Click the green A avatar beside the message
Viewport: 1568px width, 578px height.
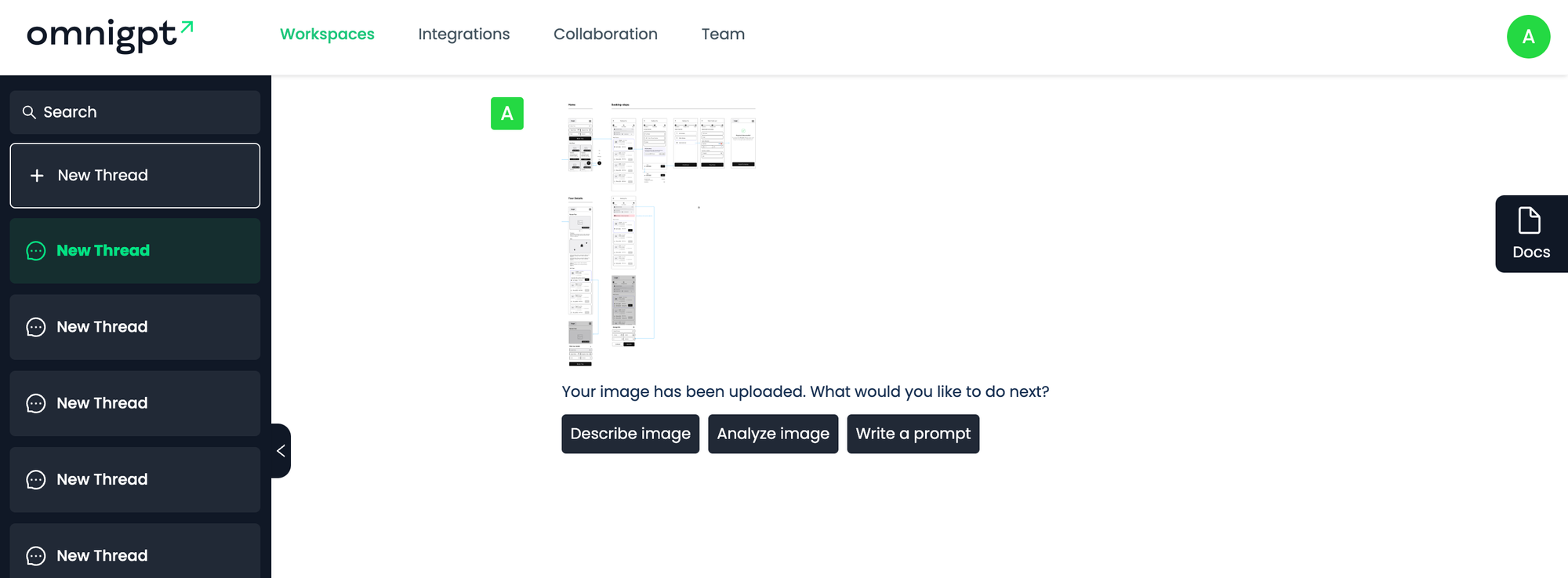pyautogui.click(x=506, y=114)
